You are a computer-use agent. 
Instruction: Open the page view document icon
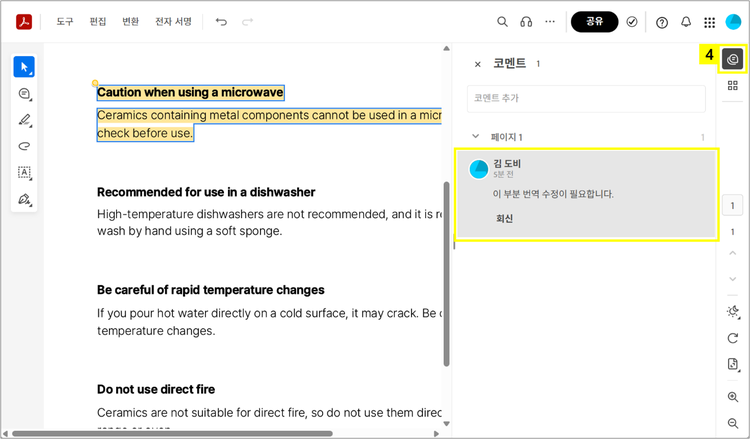click(733, 364)
